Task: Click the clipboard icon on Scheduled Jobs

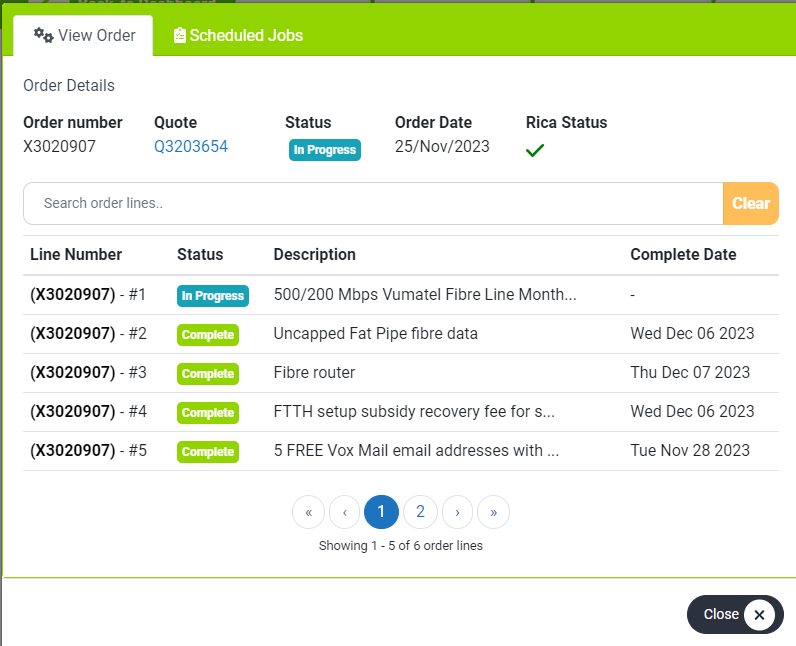Action: (x=180, y=36)
